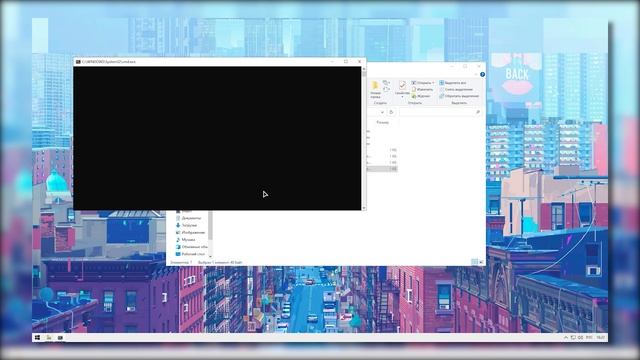Open the Windows Start menu
Viewport: 640px width, 360px height.
[x=38, y=338]
